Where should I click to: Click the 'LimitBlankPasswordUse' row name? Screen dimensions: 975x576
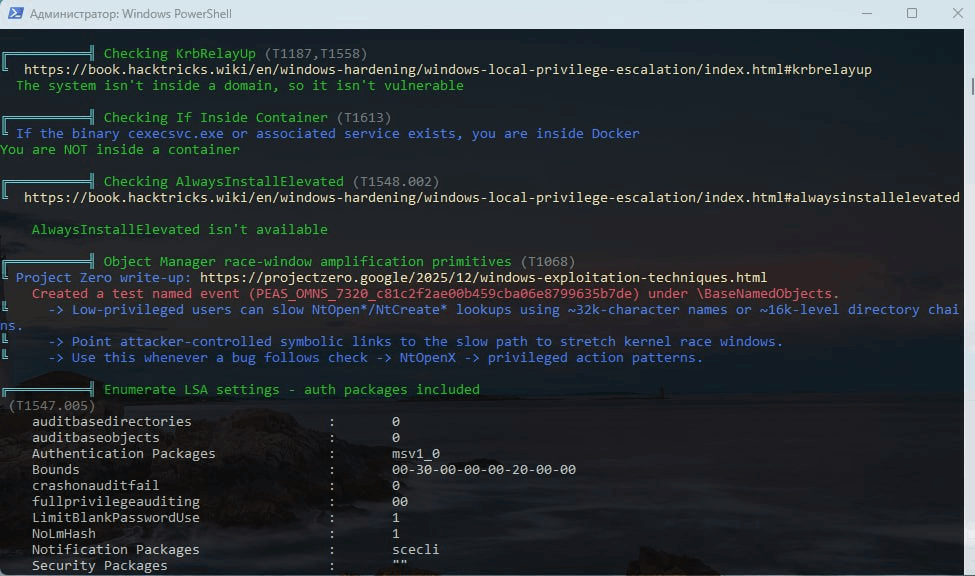click(116, 518)
